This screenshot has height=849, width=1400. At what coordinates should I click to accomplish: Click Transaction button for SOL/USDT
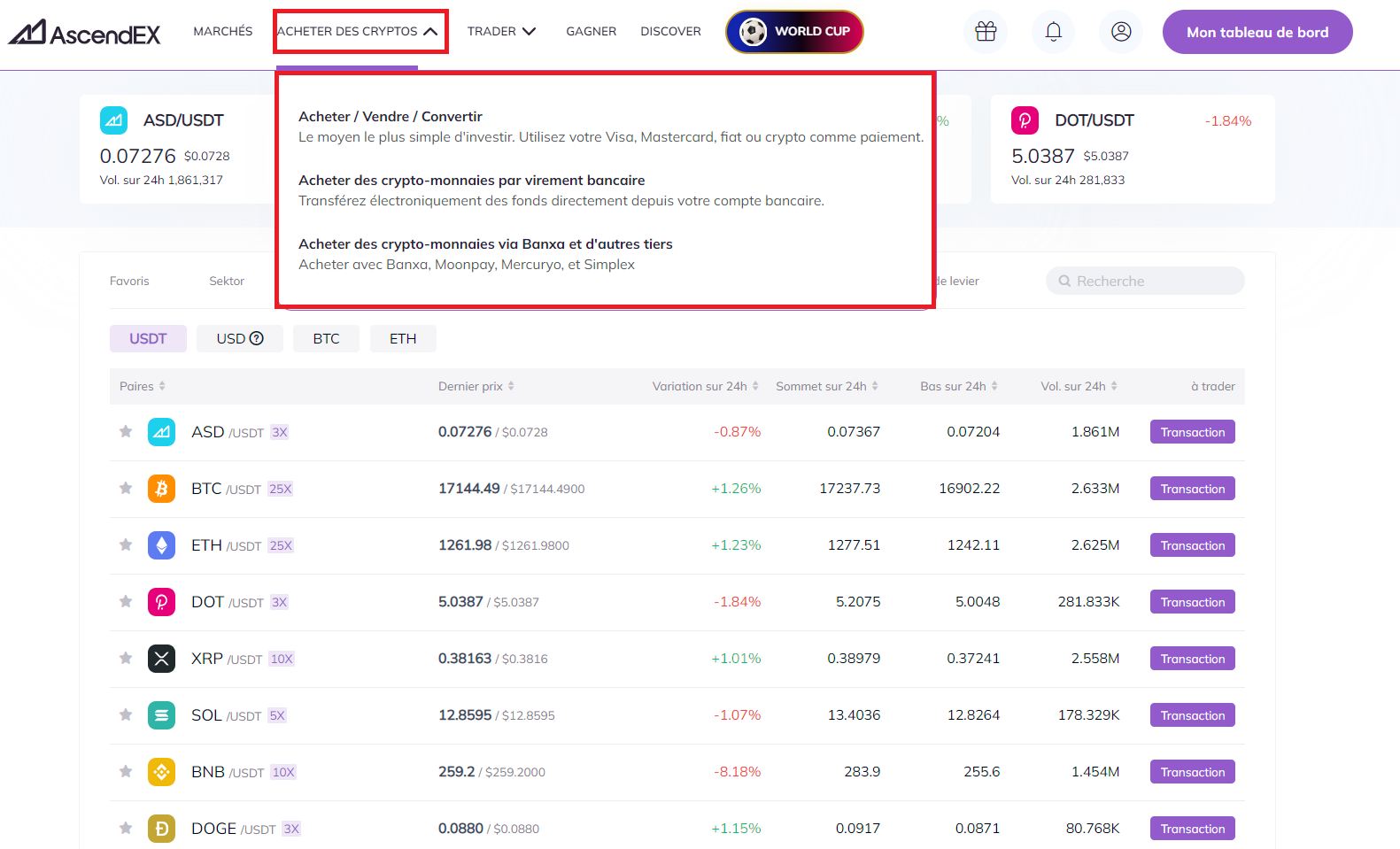tap(1193, 715)
